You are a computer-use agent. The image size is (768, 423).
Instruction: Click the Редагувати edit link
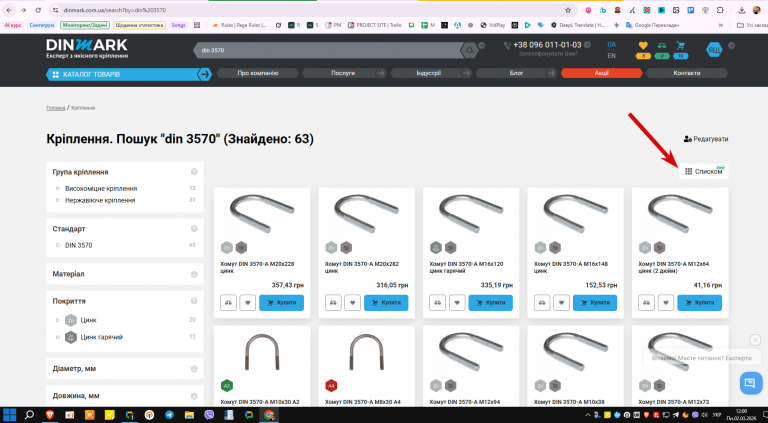click(x=706, y=139)
